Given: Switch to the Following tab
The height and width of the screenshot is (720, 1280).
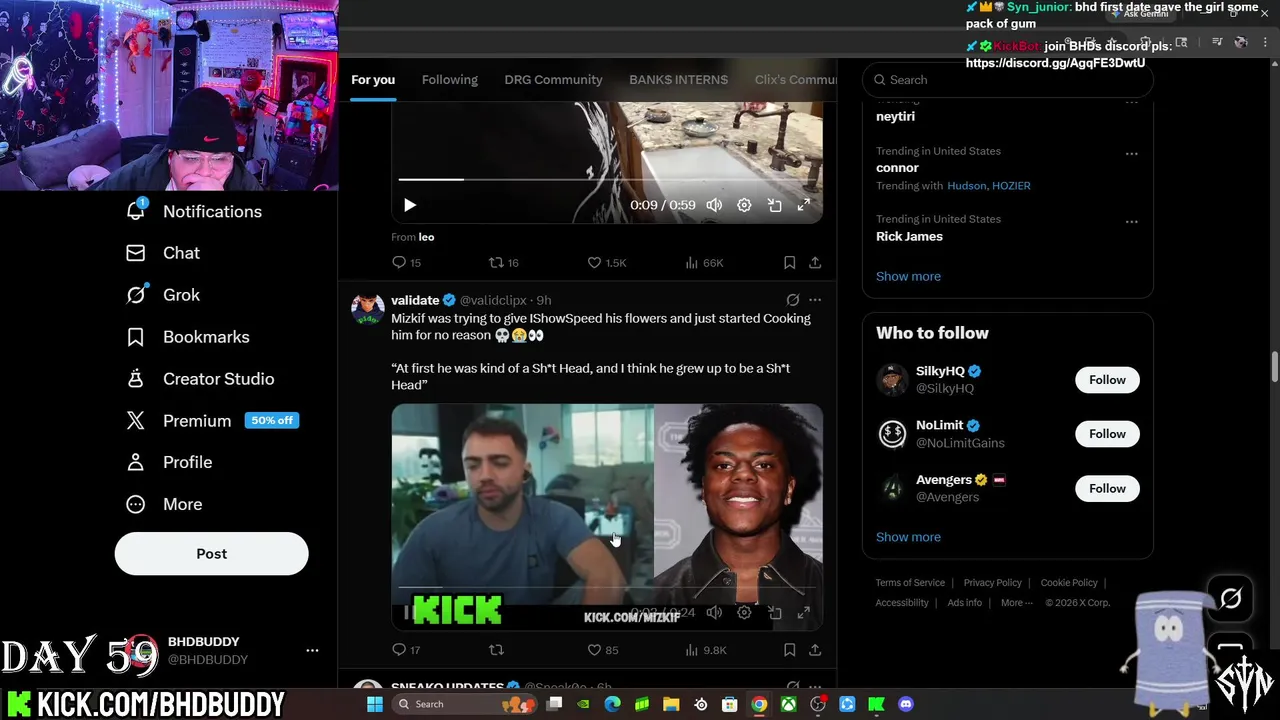Looking at the screenshot, I should click(x=450, y=80).
